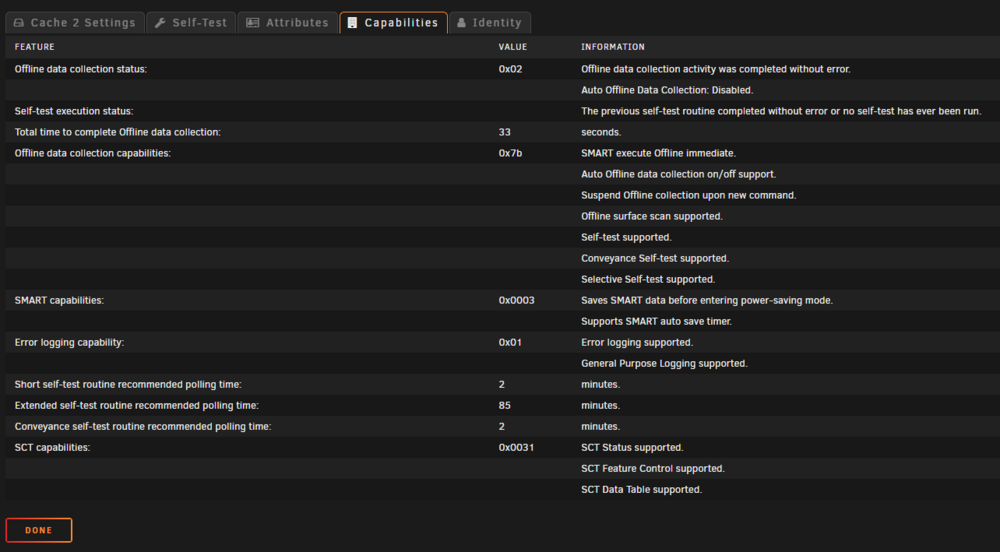The height and width of the screenshot is (552, 1000).
Task: Select 'SMART capabilities:' label
Action: click(59, 300)
